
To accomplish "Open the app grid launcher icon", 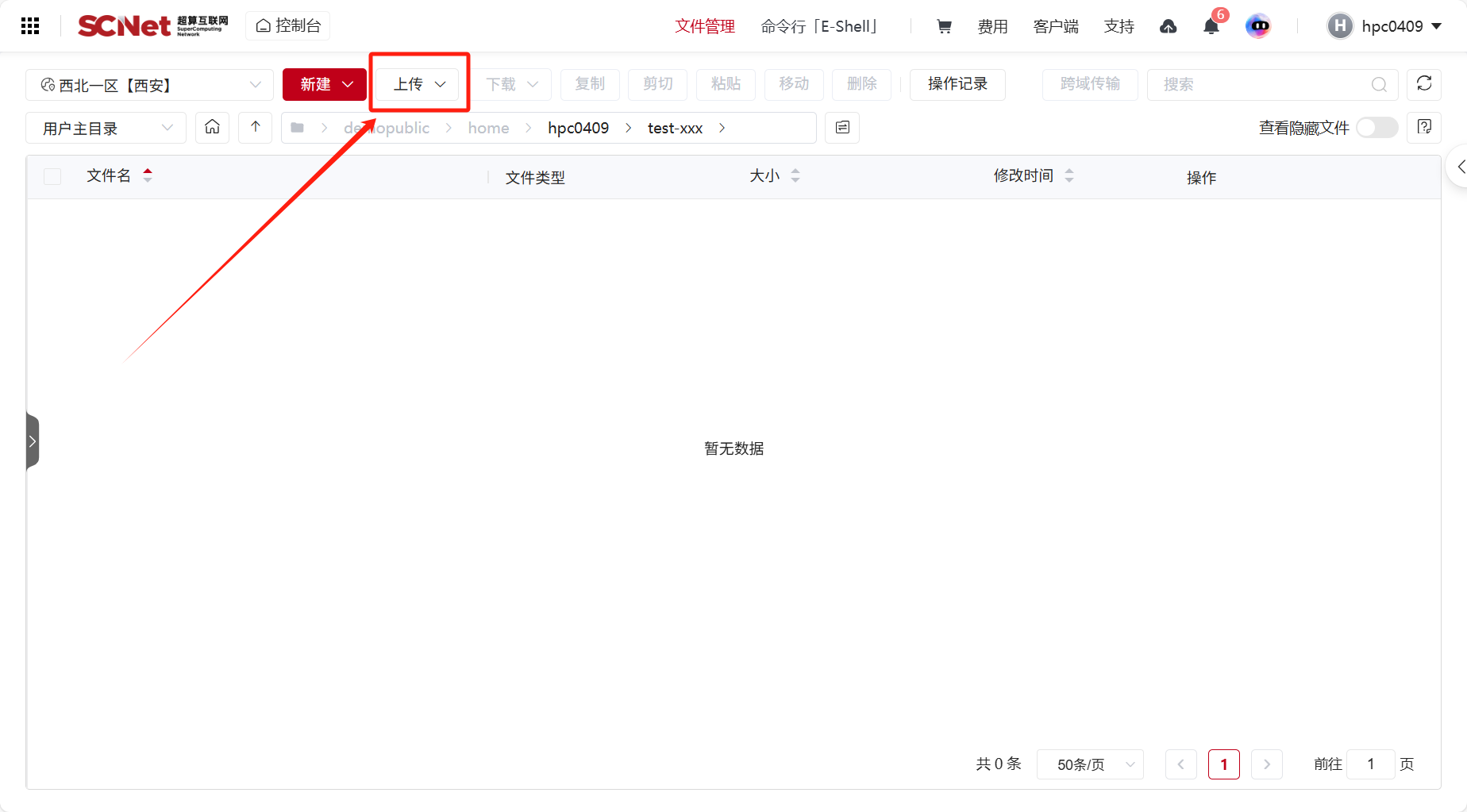I will point(30,26).
